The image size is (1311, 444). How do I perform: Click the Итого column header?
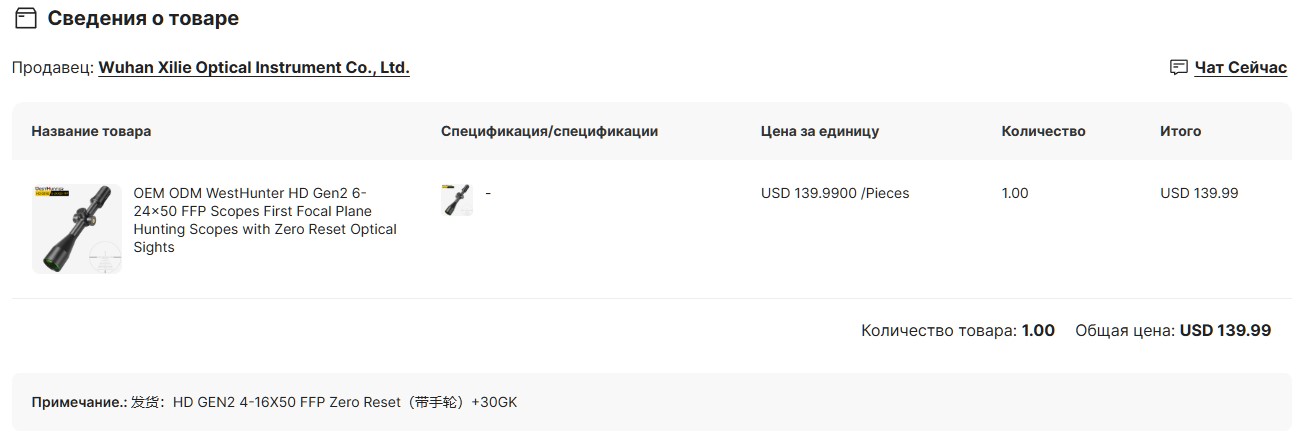click(x=1180, y=131)
